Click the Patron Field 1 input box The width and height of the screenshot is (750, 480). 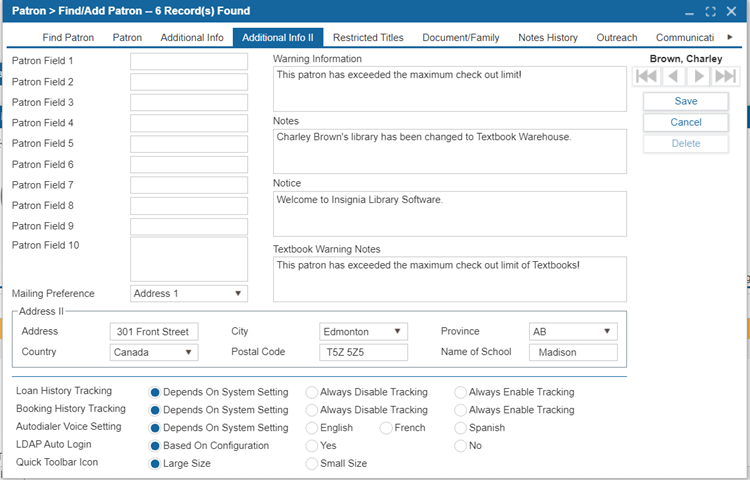click(189, 61)
